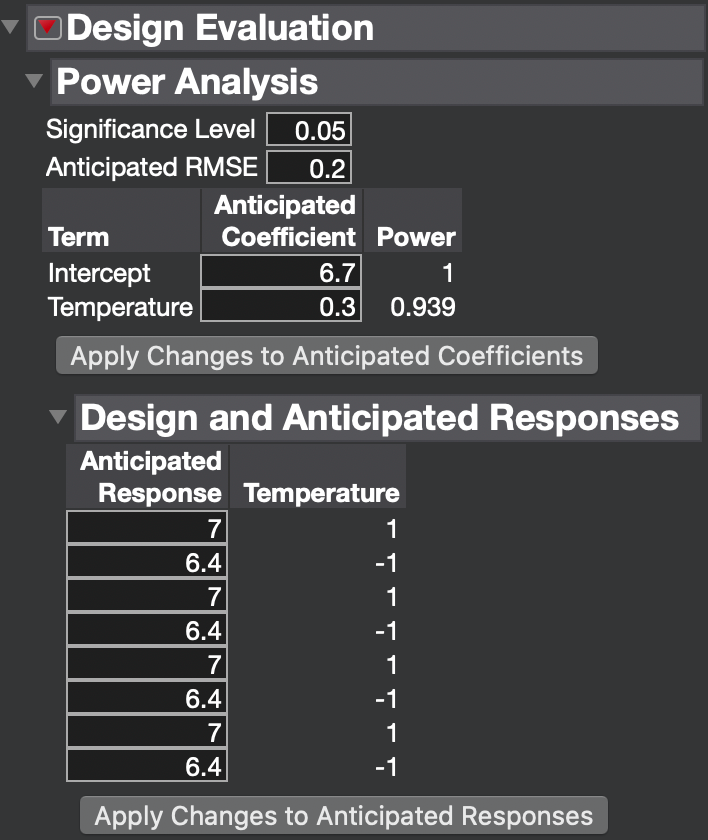Viewport: 708px width, 840px height.
Task: Collapse the Power Analysis section
Action: point(35,81)
